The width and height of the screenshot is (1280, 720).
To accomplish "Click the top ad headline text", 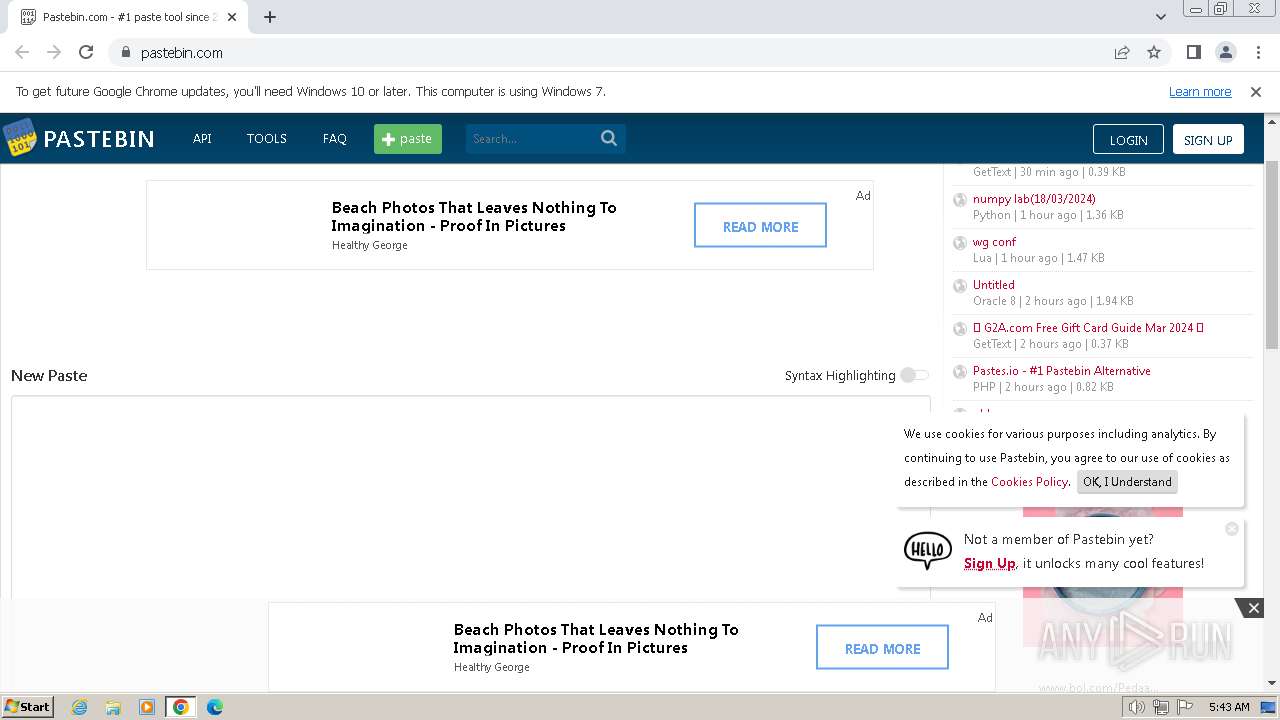I will click(x=474, y=216).
